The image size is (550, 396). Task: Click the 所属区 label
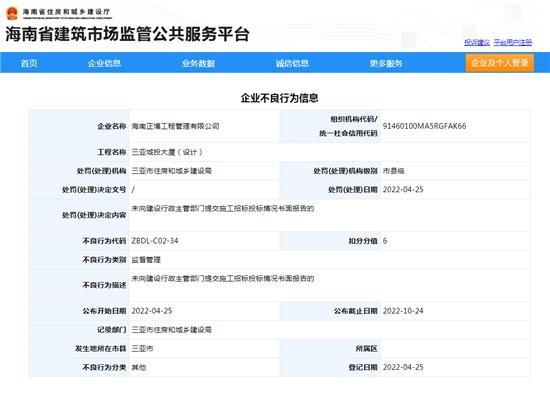coord(366,349)
